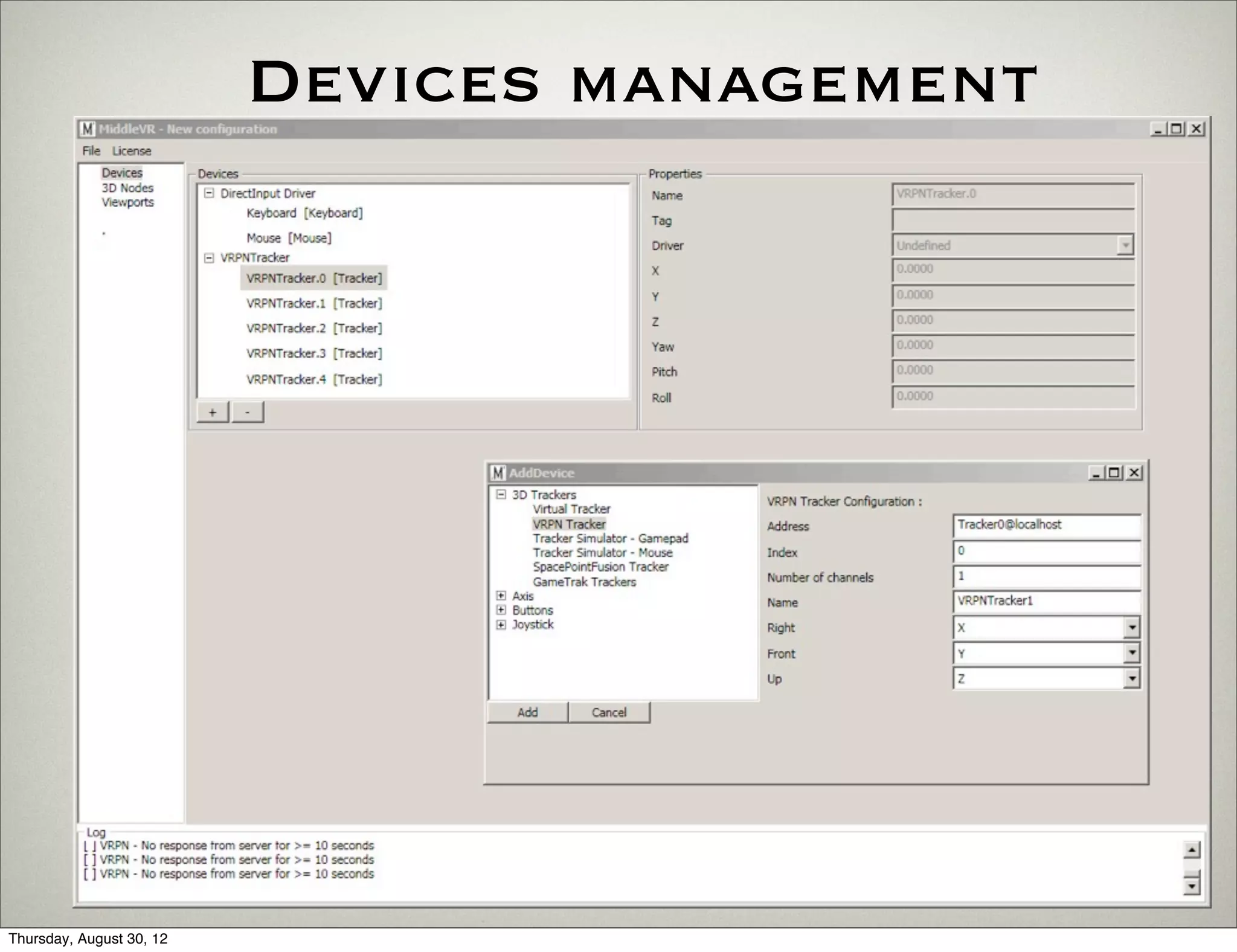Screen dimensions: 1237x952
Task: Open the File menu
Action: [x=91, y=150]
